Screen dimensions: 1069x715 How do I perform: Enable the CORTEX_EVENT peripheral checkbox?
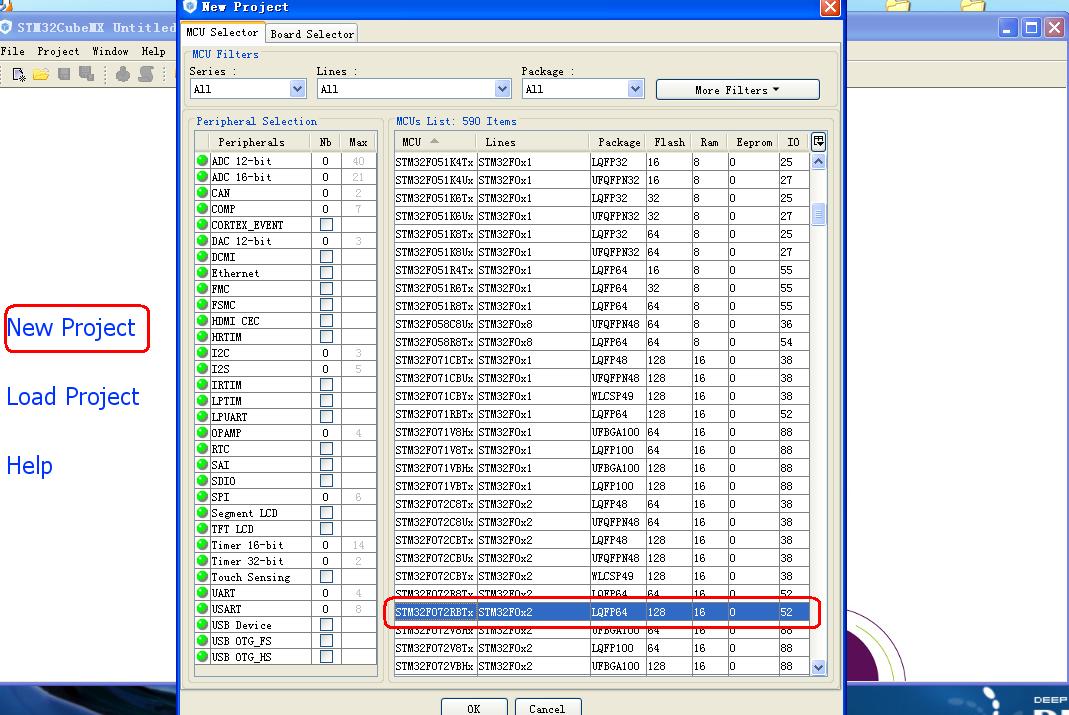tap(327, 225)
